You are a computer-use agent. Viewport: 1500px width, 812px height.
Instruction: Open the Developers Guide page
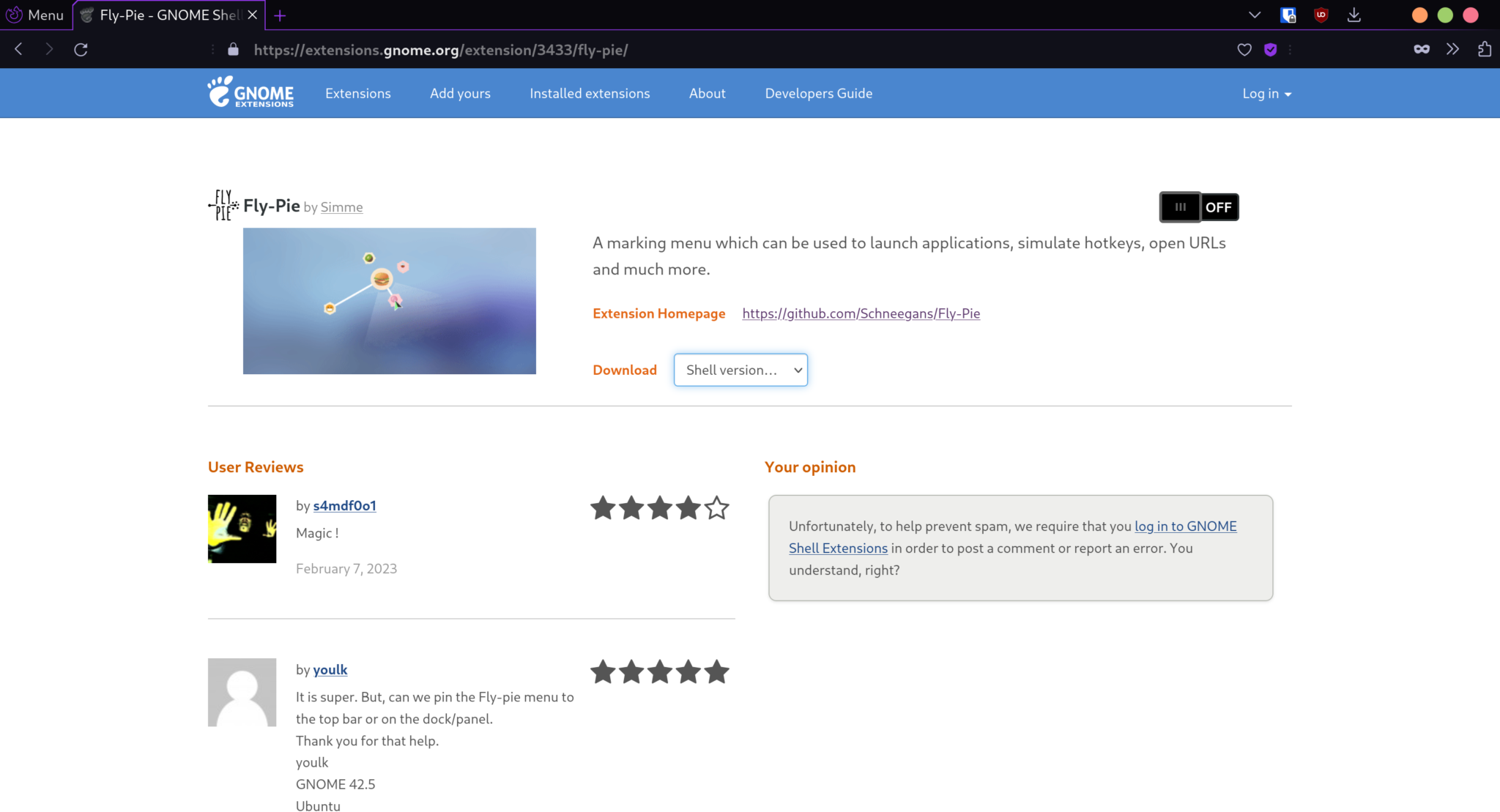pyautogui.click(x=818, y=93)
